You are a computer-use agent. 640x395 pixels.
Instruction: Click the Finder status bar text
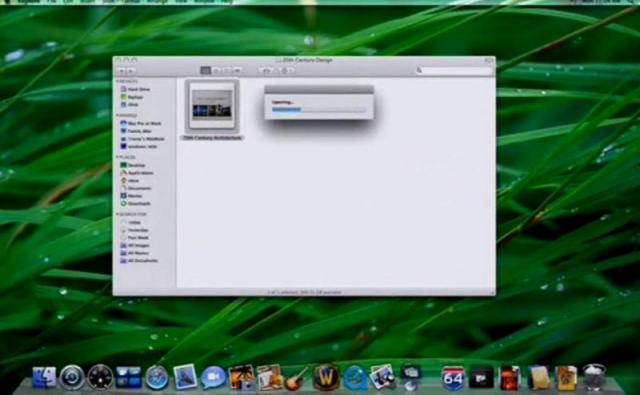click(304, 292)
